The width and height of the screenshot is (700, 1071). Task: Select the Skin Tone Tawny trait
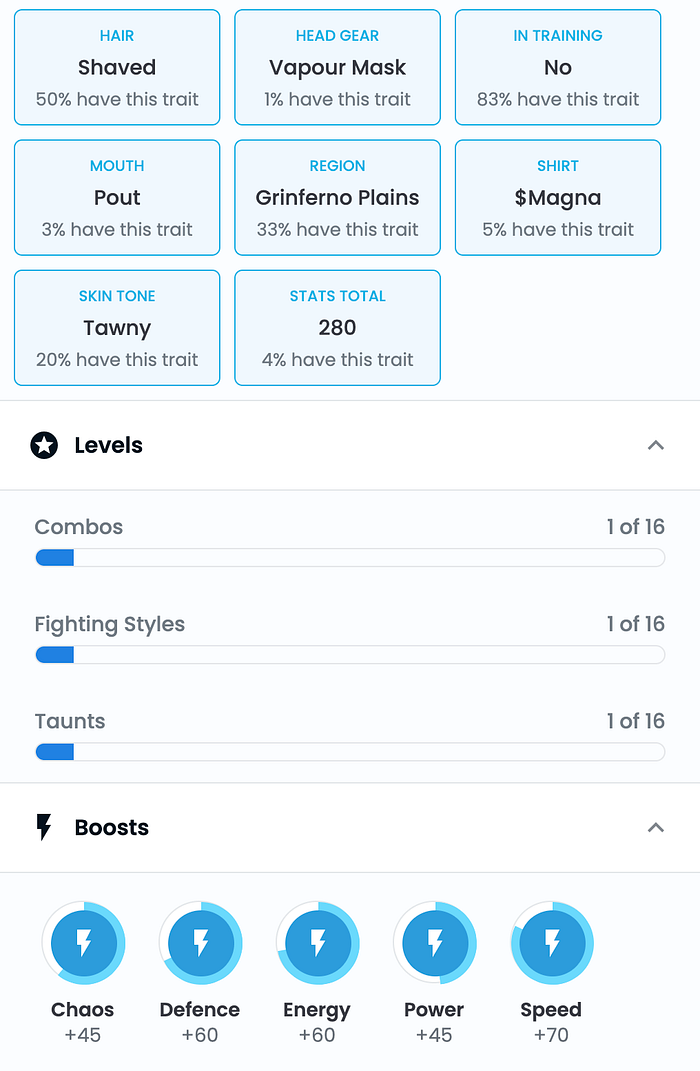coord(117,328)
